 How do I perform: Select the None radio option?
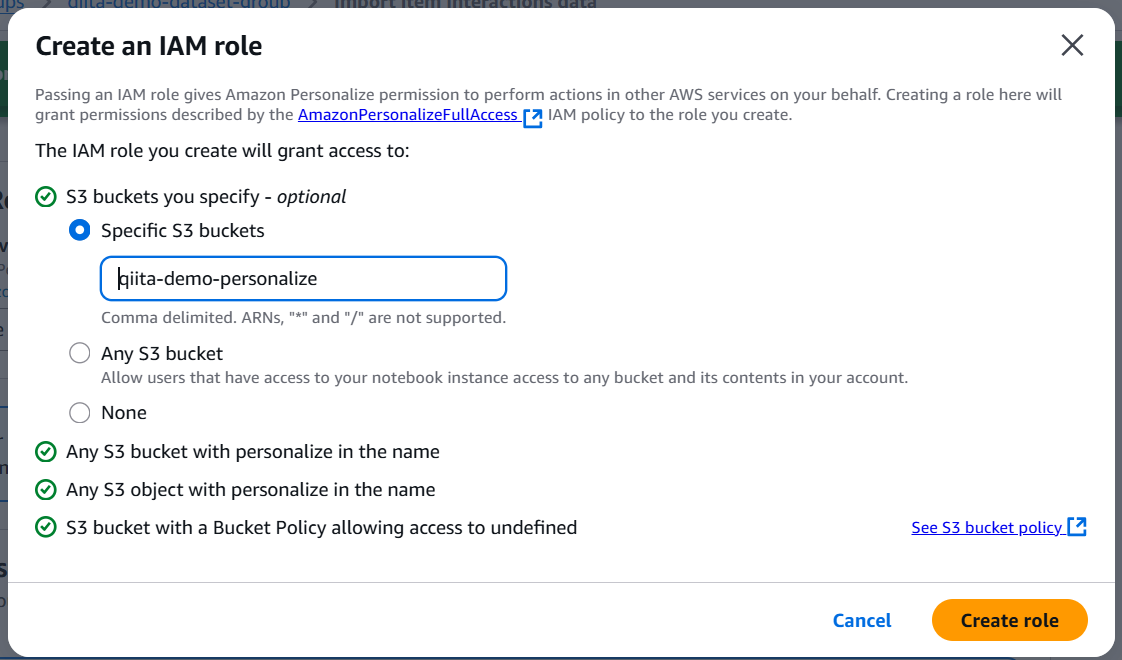coord(80,413)
